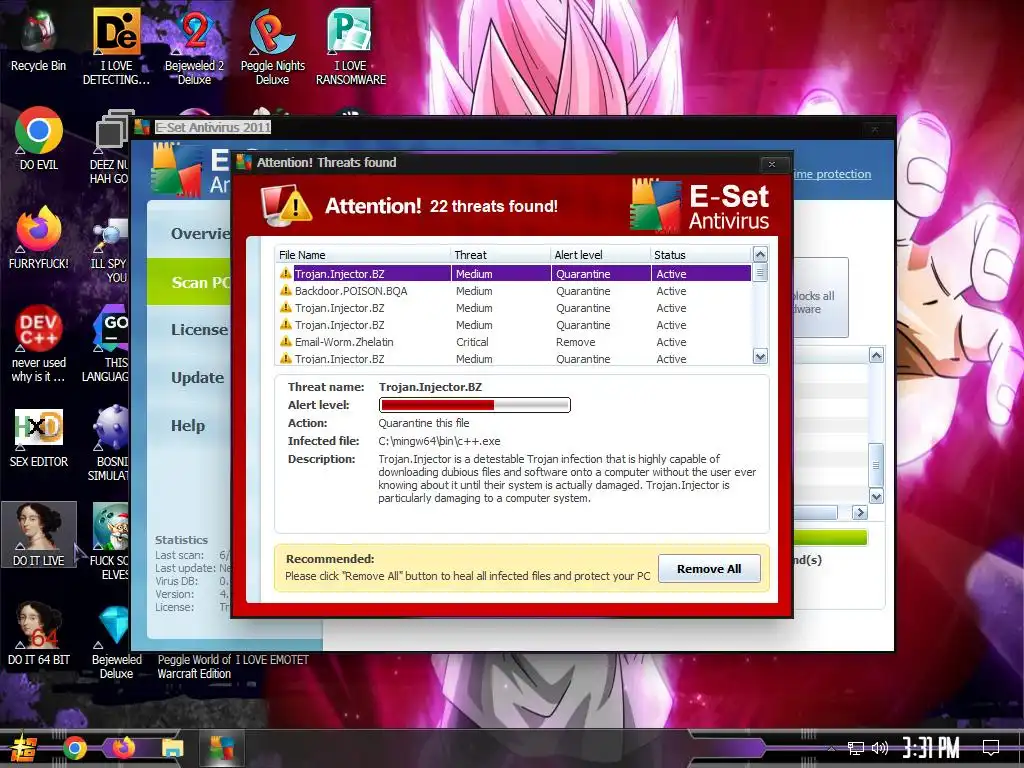1024x768 pixels.
Task: Open the I LOVE DETECTING desktop icon
Action: [x=116, y=46]
